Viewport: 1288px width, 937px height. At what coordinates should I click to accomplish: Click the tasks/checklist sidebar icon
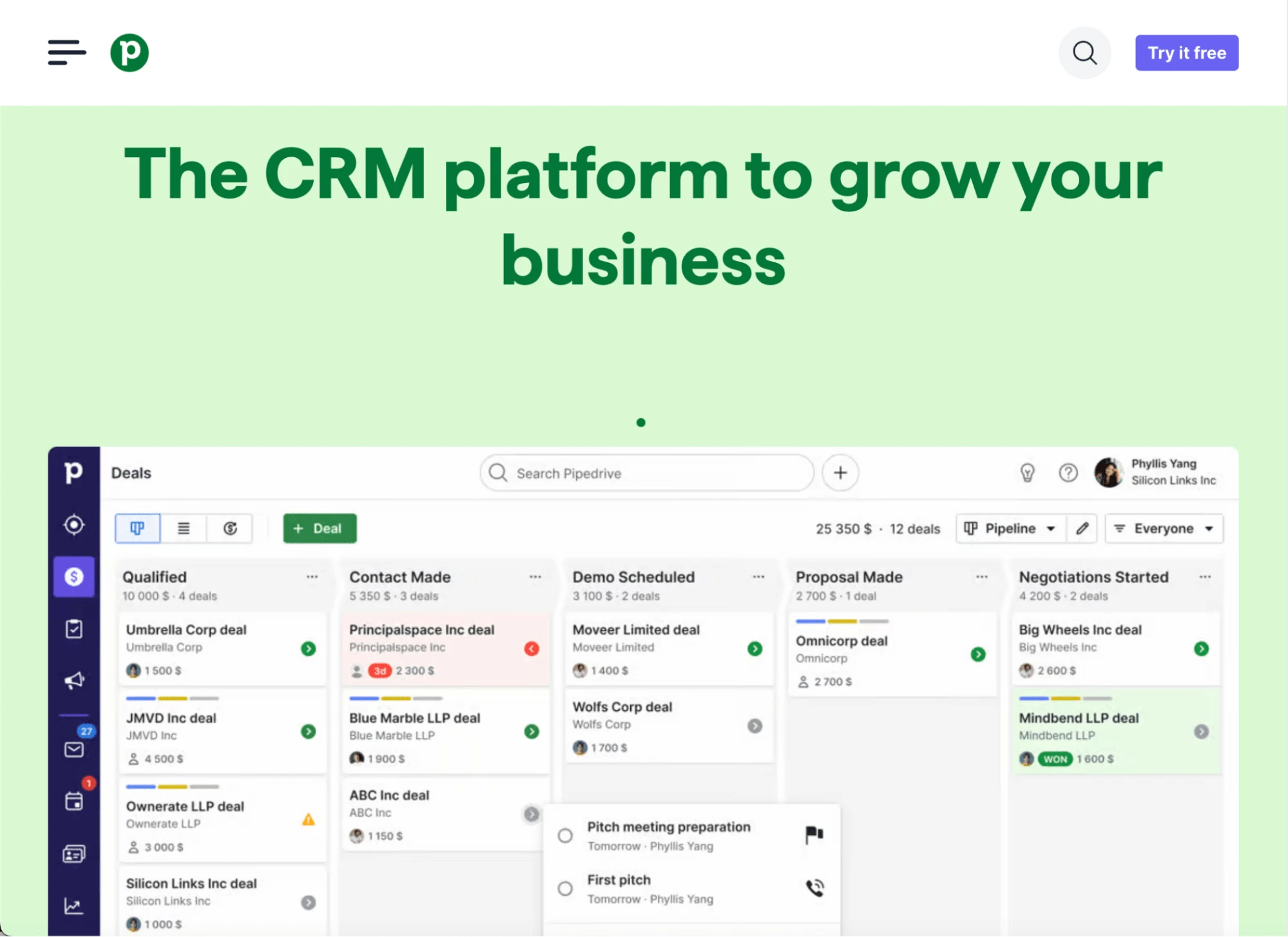point(74,629)
